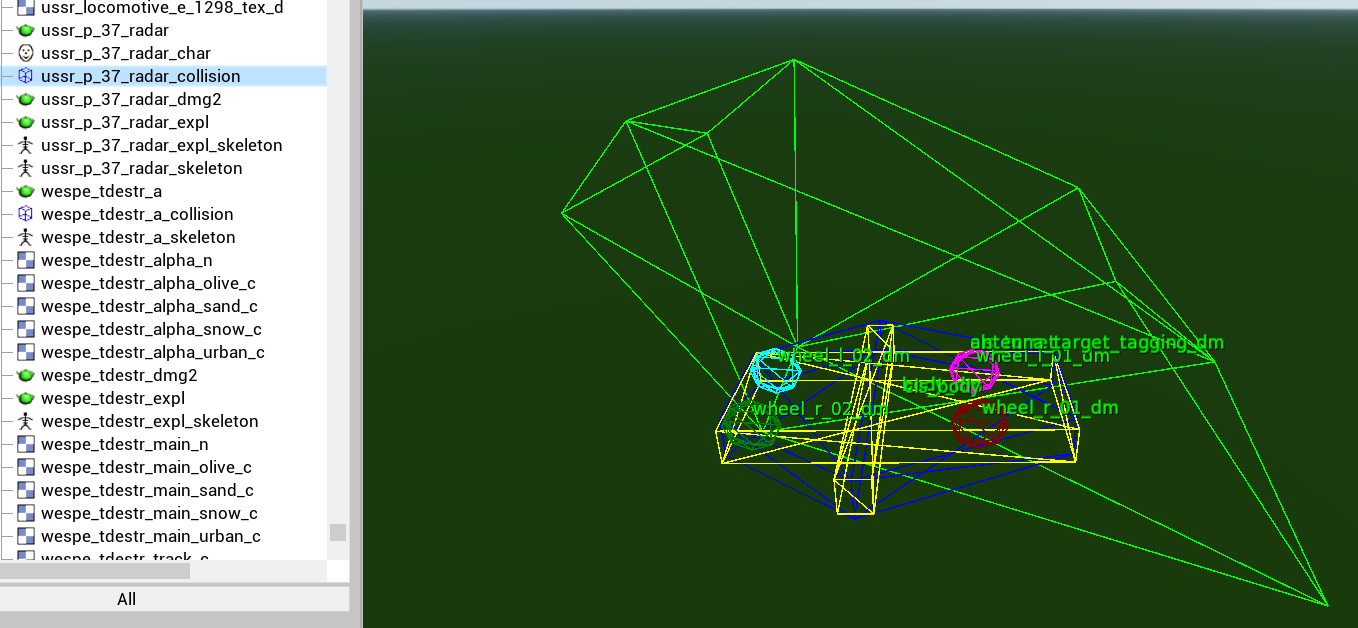This screenshot has height=628, width=1358.
Task: Click the cyan wheel_l_02_dm wireframe sphere
Action: pyautogui.click(x=776, y=371)
